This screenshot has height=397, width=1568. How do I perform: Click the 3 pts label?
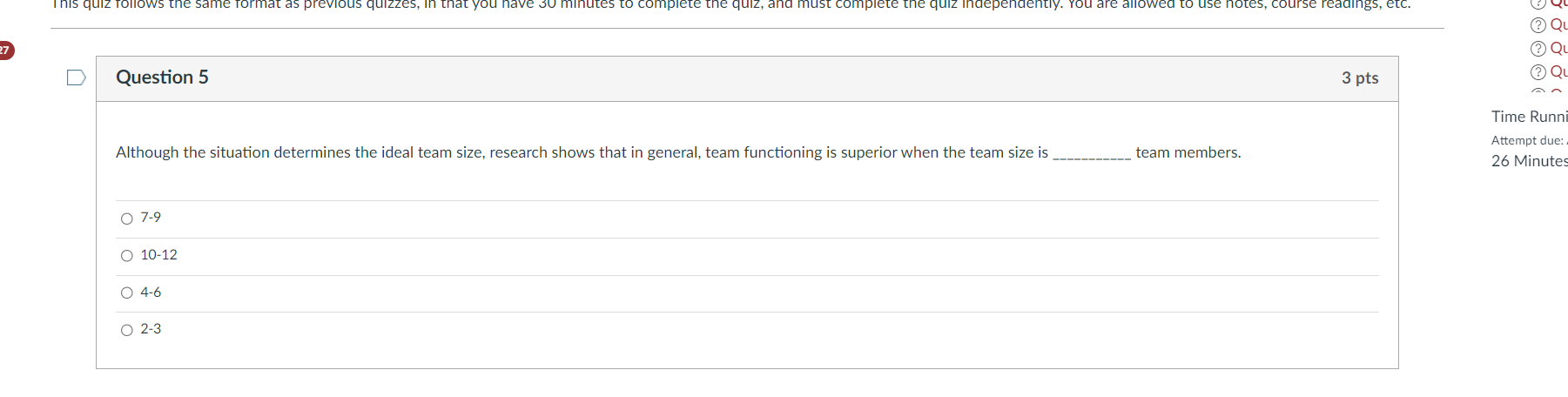tap(1359, 78)
